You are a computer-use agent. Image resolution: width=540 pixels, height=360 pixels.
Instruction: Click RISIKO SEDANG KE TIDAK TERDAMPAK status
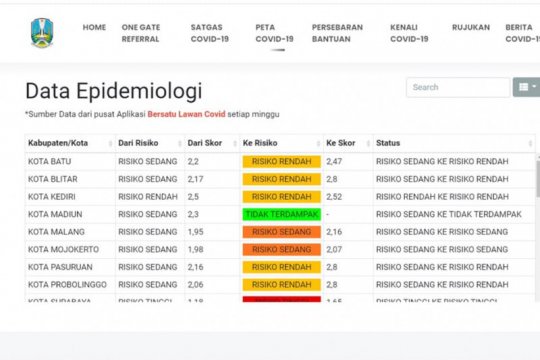tap(449, 214)
